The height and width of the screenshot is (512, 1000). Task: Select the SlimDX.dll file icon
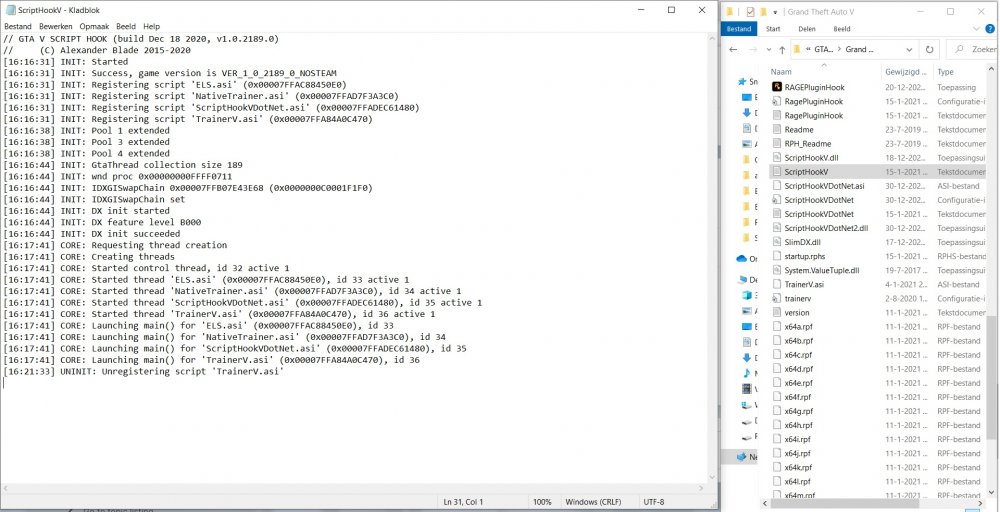pyautogui.click(x=777, y=242)
